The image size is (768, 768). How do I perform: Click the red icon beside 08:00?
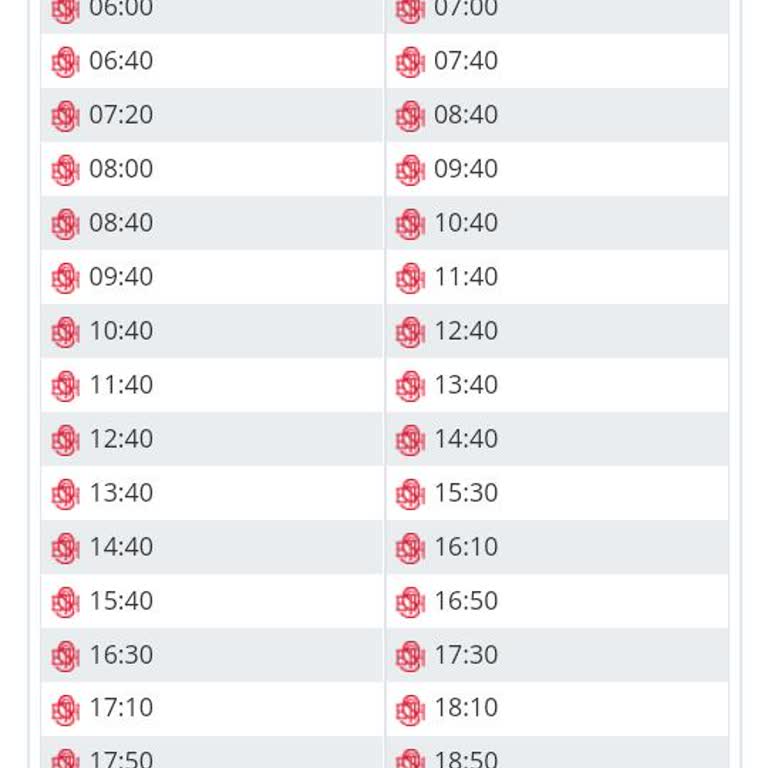click(65, 170)
